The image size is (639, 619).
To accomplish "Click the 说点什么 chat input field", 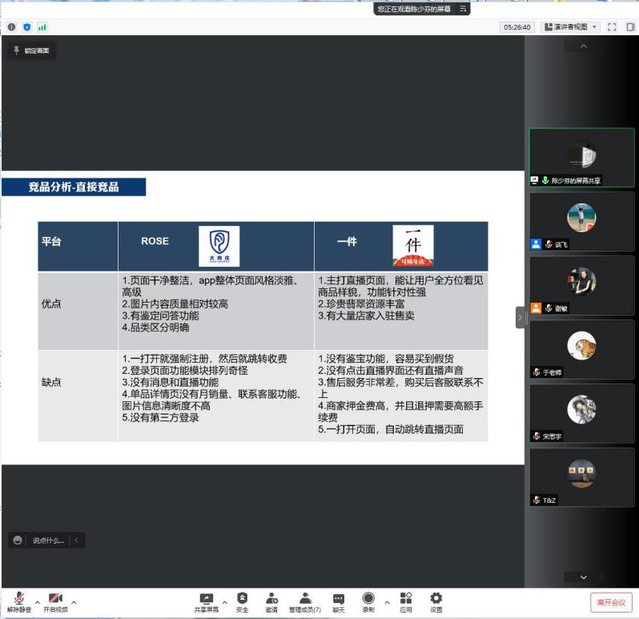I will tap(47, 540).
